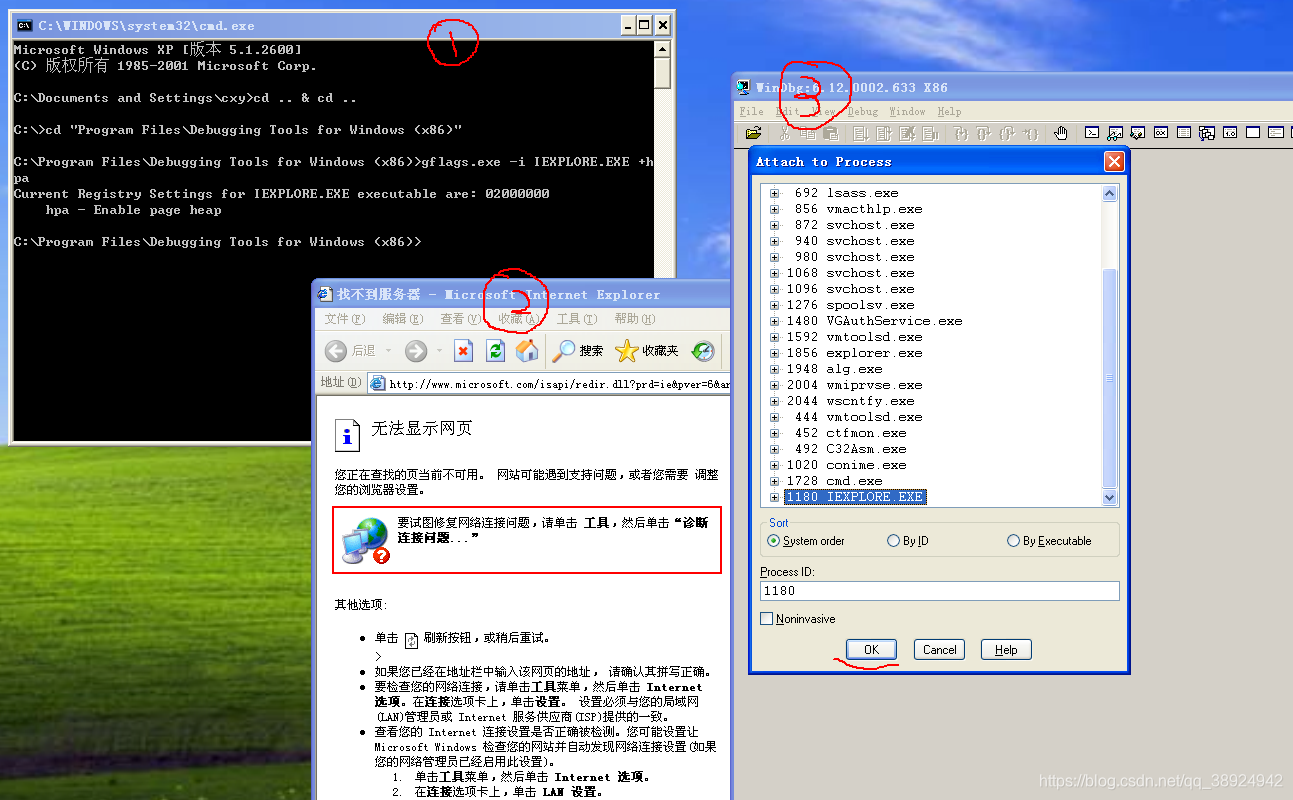Image resolution: width=1293 pixels, height=800 pixels.
Task: Click the WinDbg breakpoint hand icon
Action: pos(1061,133)
